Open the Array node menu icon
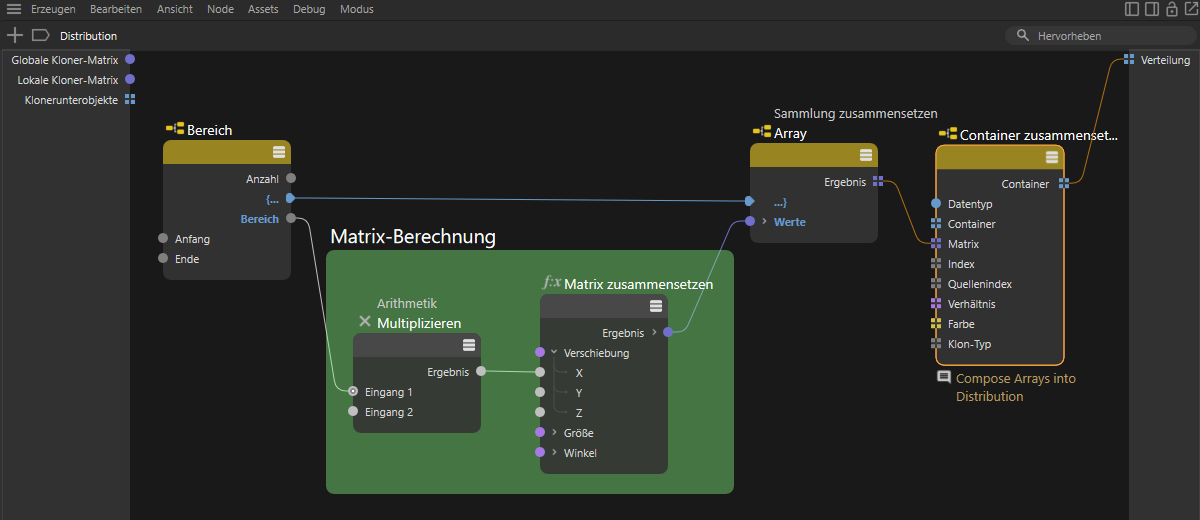 coord(865,155)
